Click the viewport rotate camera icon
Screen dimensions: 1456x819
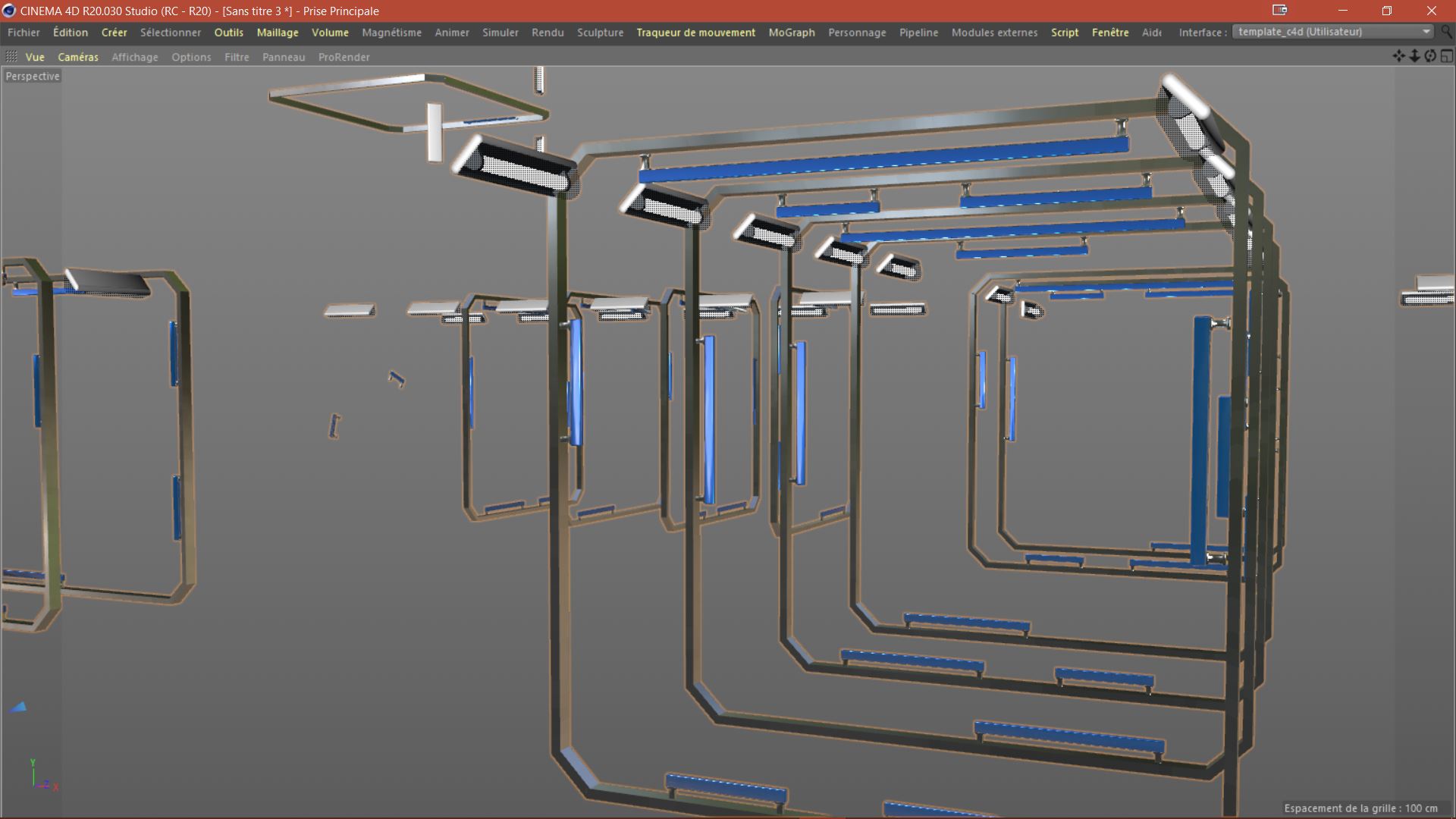coord(1430,56)
